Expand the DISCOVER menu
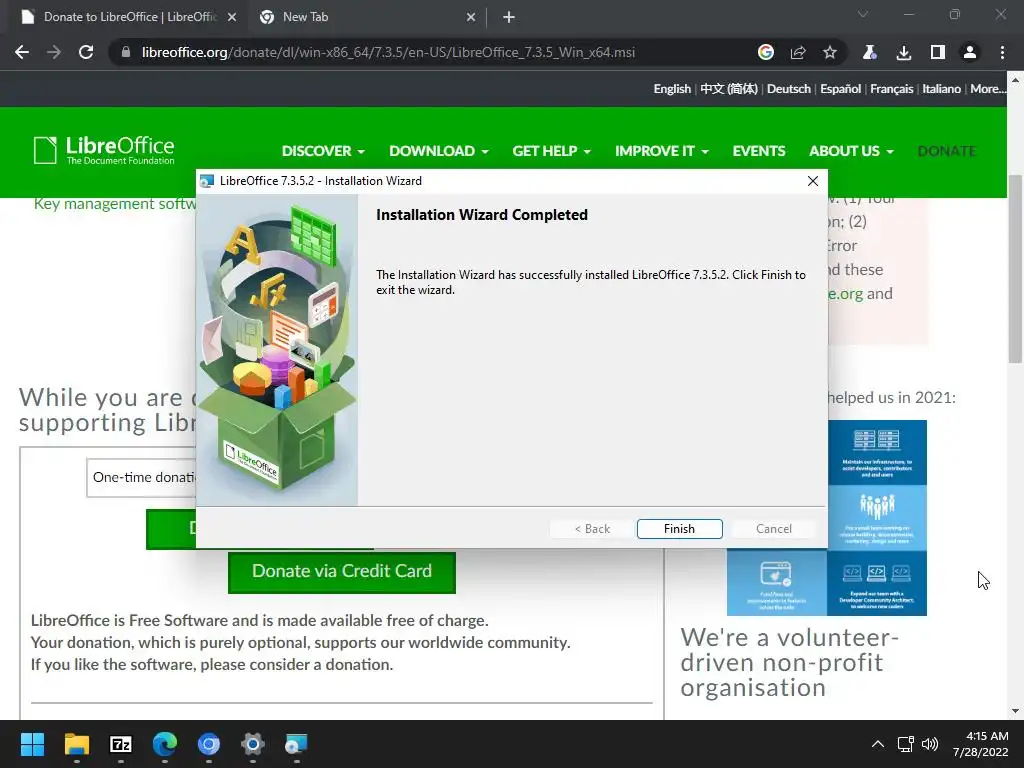 (323, 151)
